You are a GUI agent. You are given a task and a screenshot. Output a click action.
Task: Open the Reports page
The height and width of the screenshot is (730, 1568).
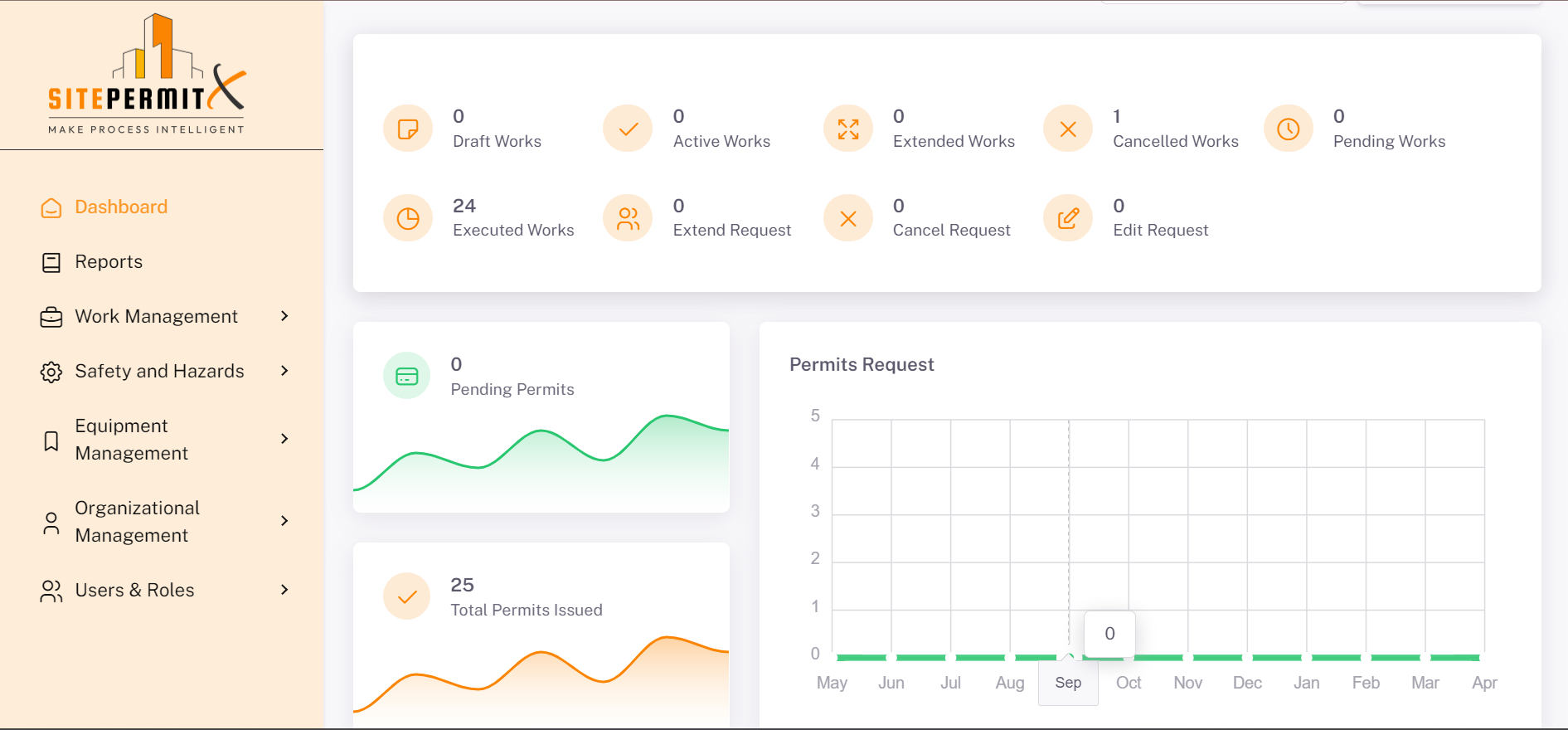(x=109, y=262)
